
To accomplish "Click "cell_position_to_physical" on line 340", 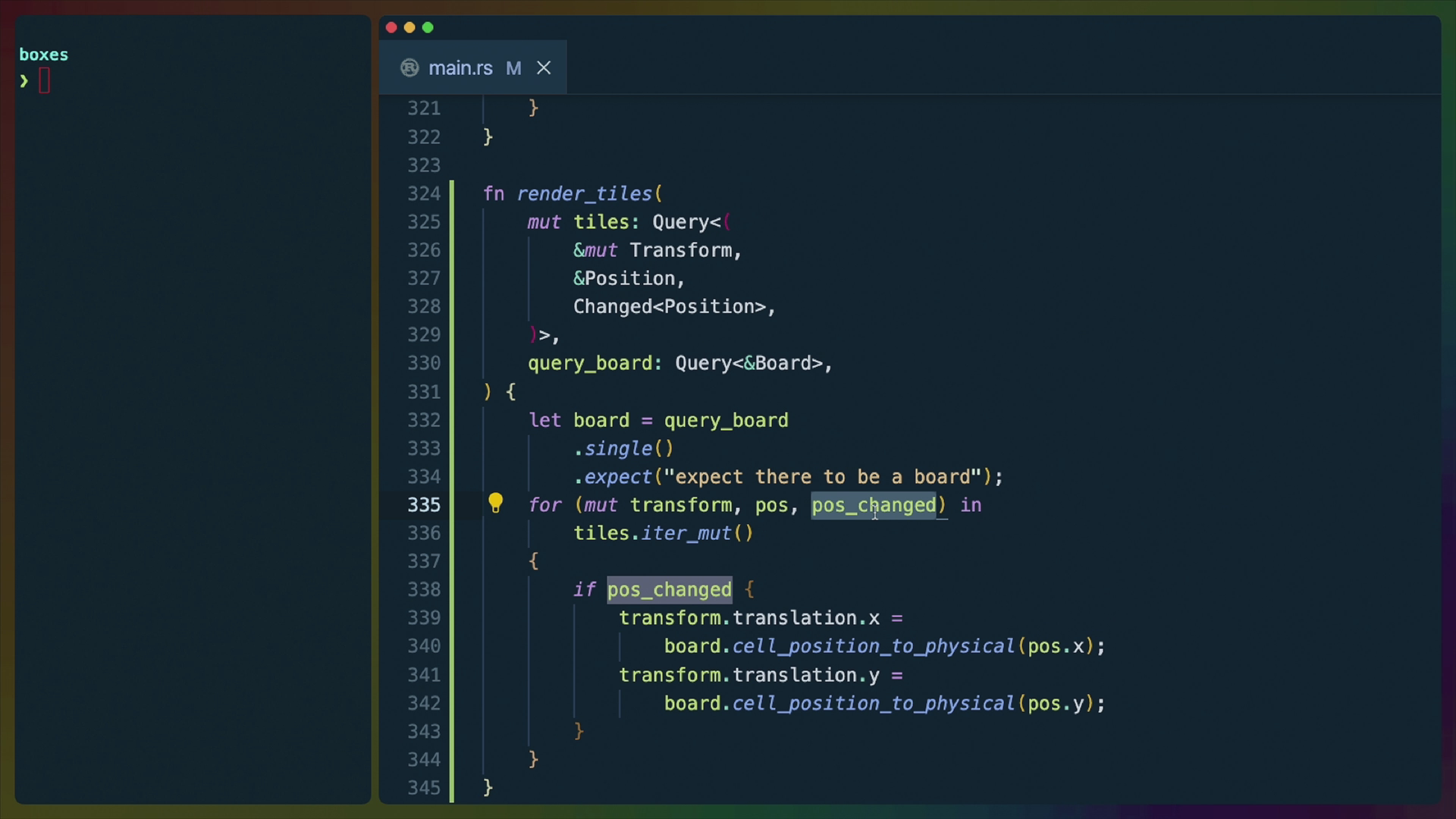I will click(x=874, y=646).
